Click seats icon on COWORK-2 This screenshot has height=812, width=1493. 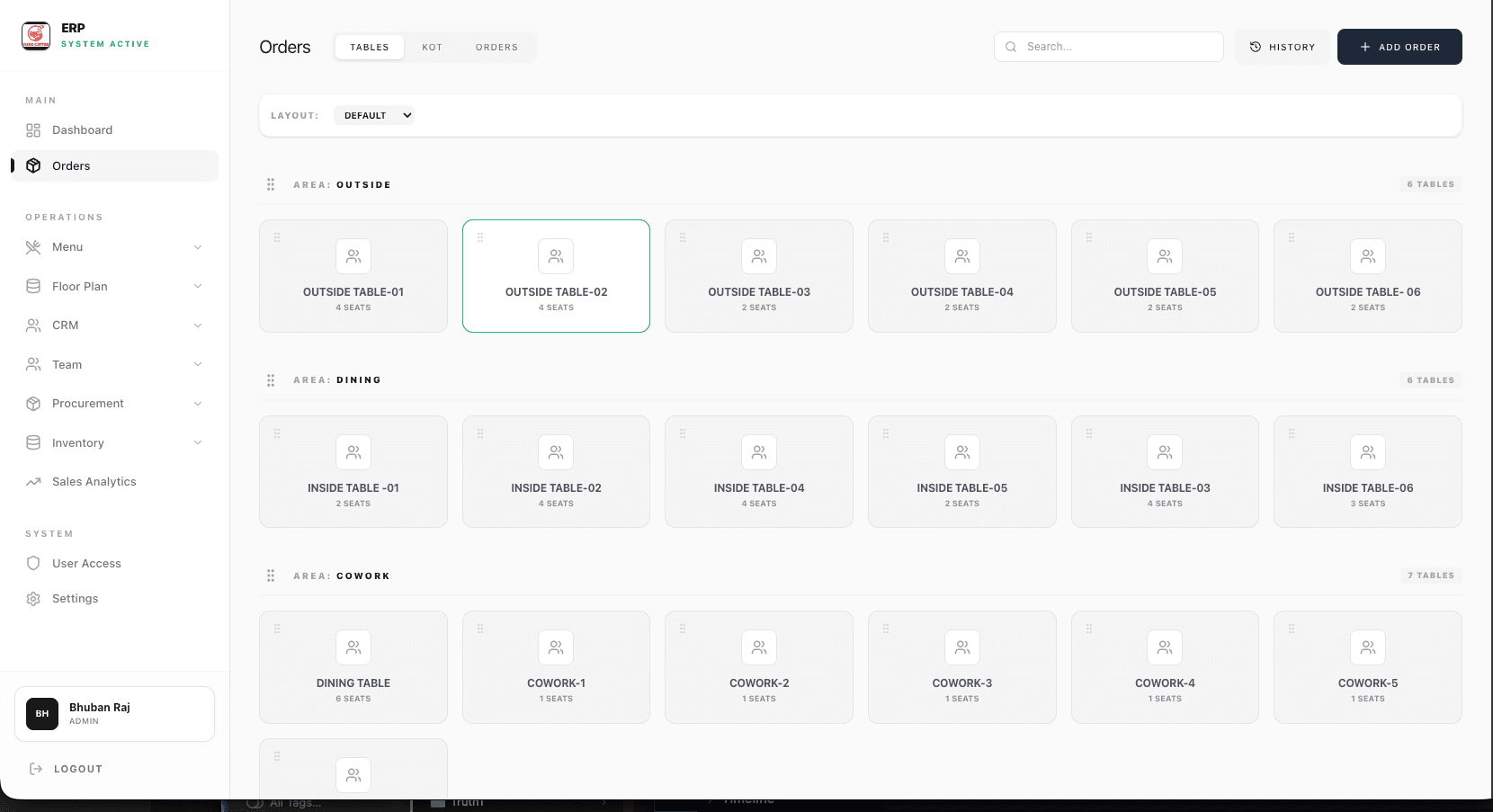pos(759,647)
